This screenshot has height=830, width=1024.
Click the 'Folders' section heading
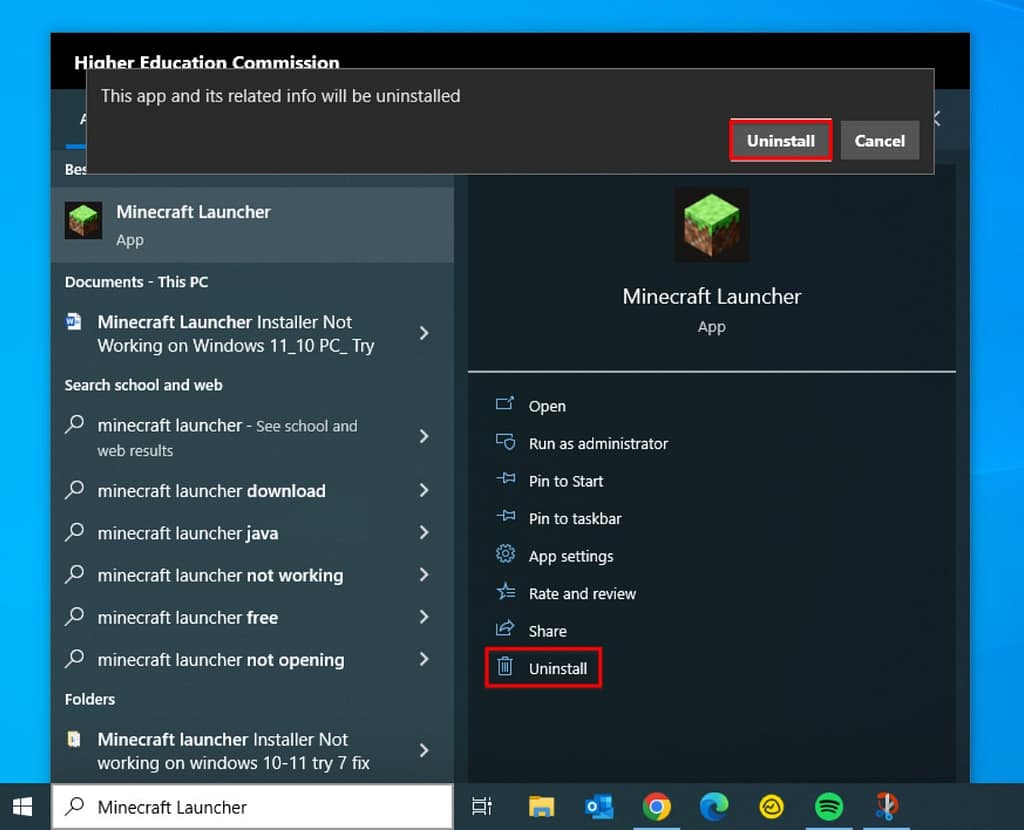point(90,699)
